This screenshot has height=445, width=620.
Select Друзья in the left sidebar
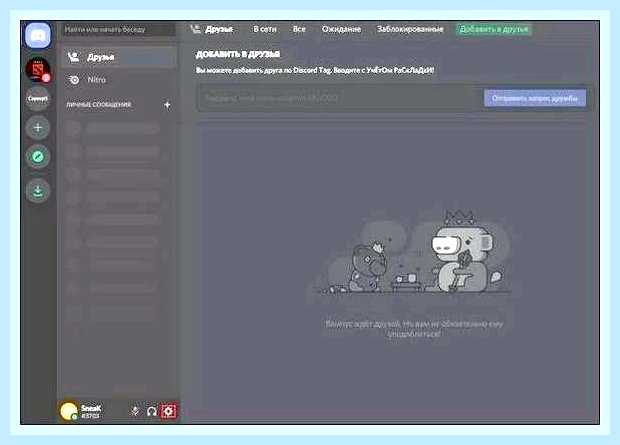119,57
